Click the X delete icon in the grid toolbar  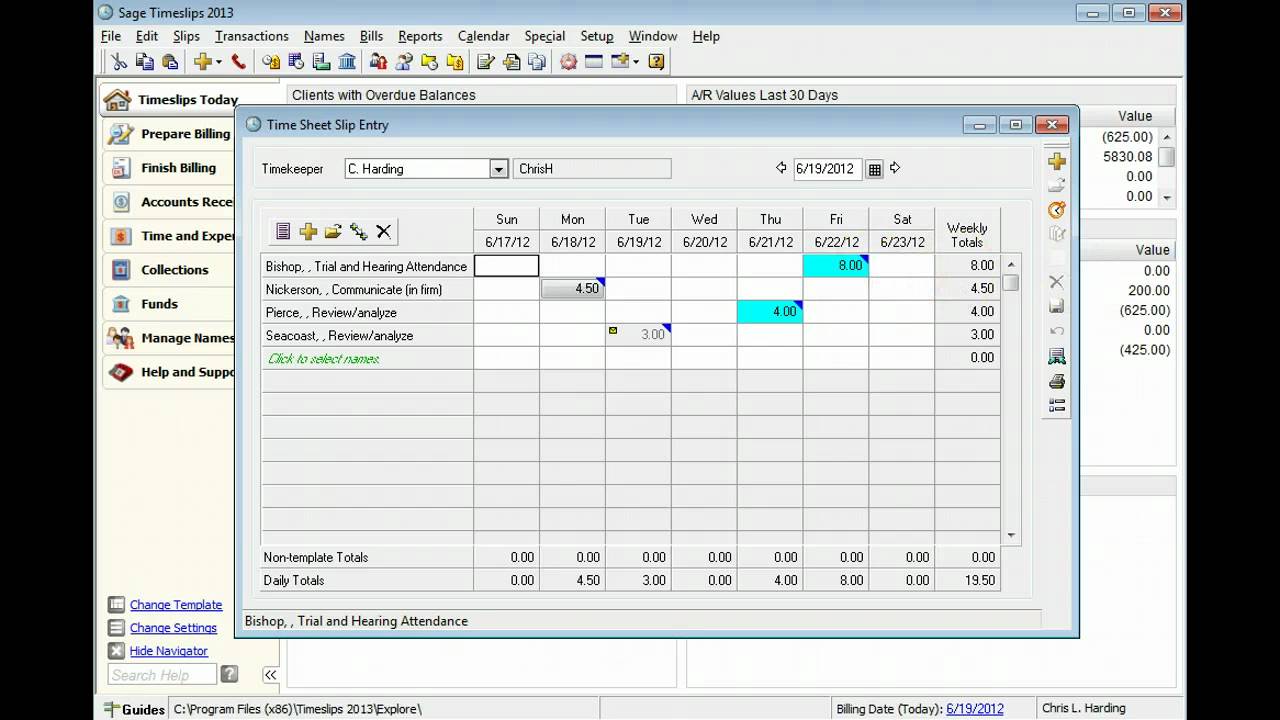click(x=383, y=231)
